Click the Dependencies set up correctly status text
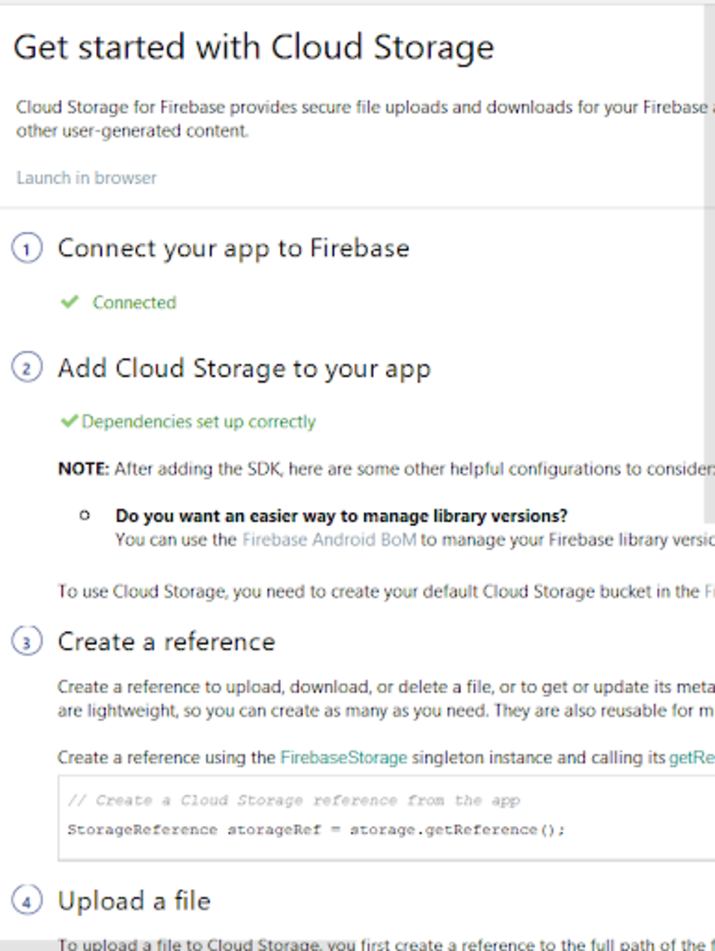 click(198, 422)
